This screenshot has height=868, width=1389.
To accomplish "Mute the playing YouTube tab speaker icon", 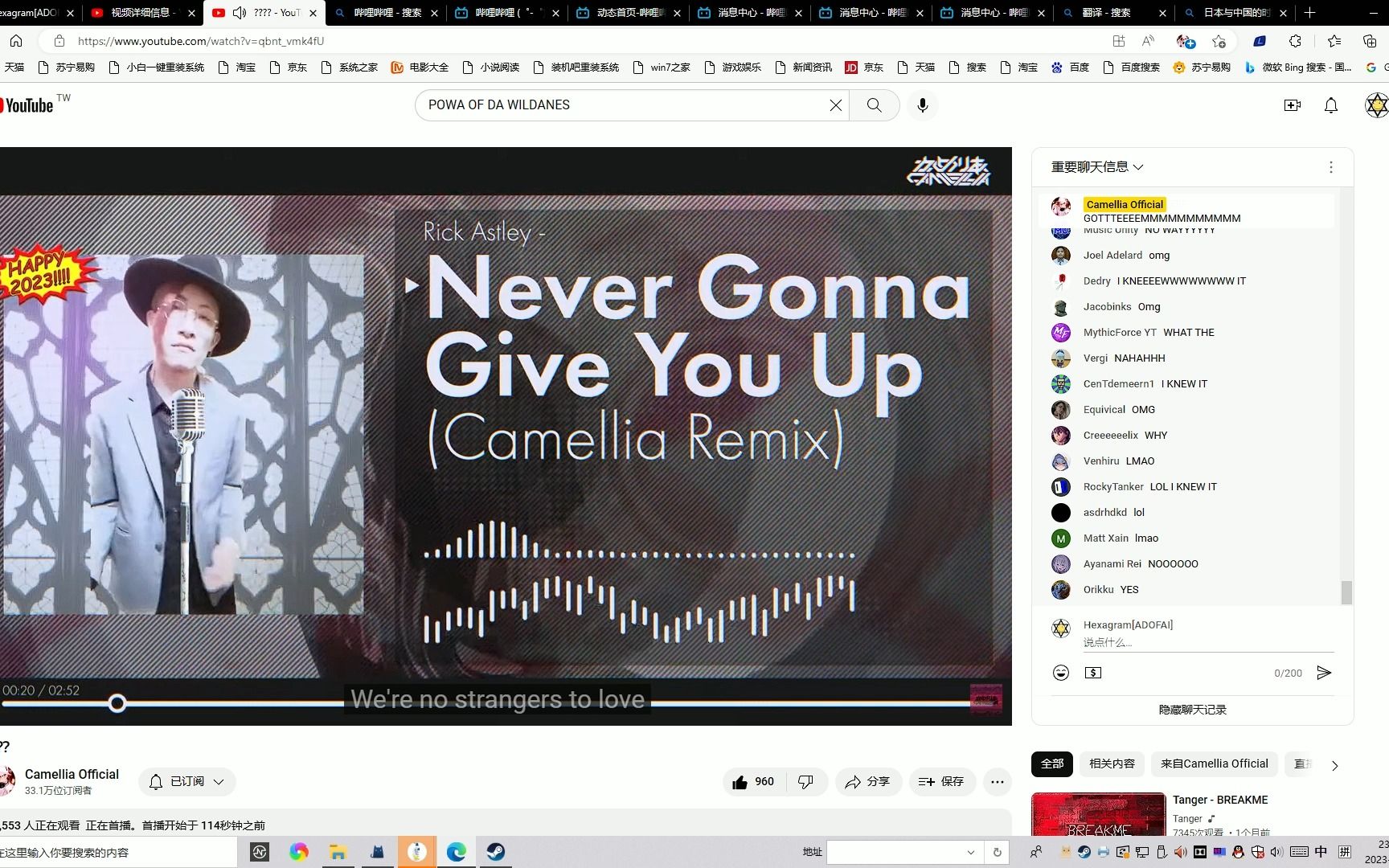I will [x=240, y=12].
